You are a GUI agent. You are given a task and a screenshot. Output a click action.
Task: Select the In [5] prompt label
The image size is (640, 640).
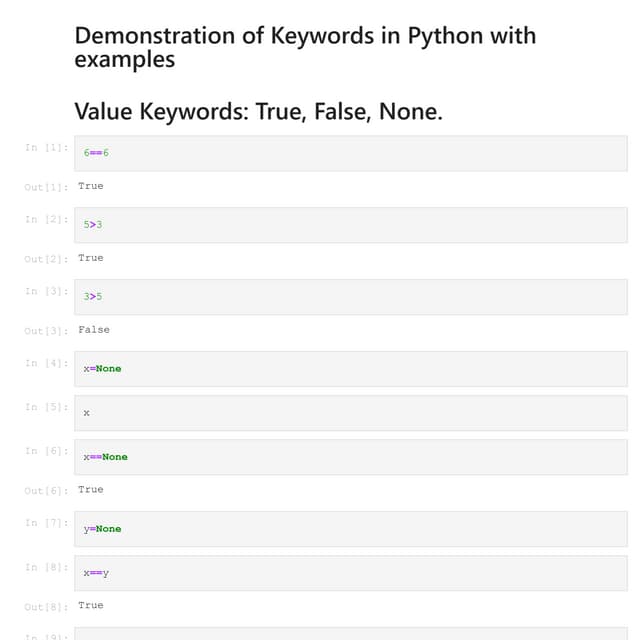(x=46, y=407)
